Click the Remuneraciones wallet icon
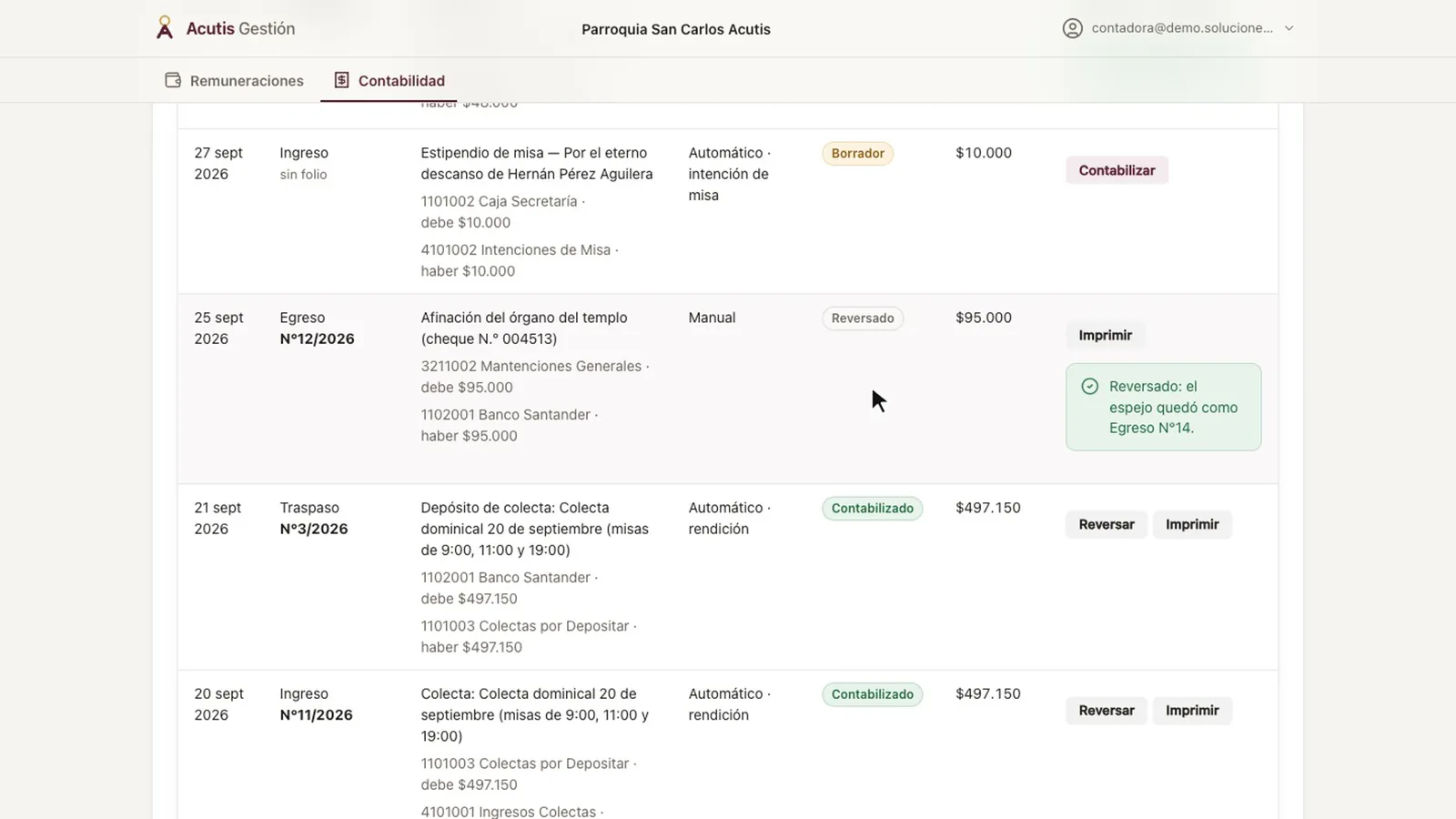1456x819 pixels. pyautogui.click(x=173, y=80)
